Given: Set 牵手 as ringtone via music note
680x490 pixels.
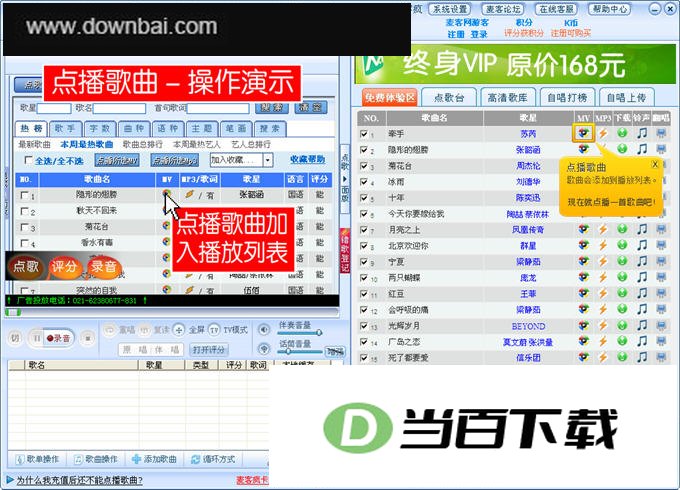Looking at the screenshot, I should [x=642, y=133].
